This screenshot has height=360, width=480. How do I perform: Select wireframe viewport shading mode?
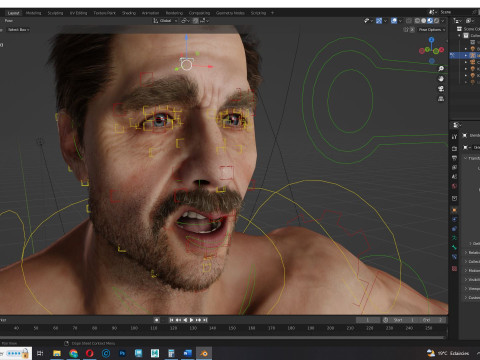point(417,21)
